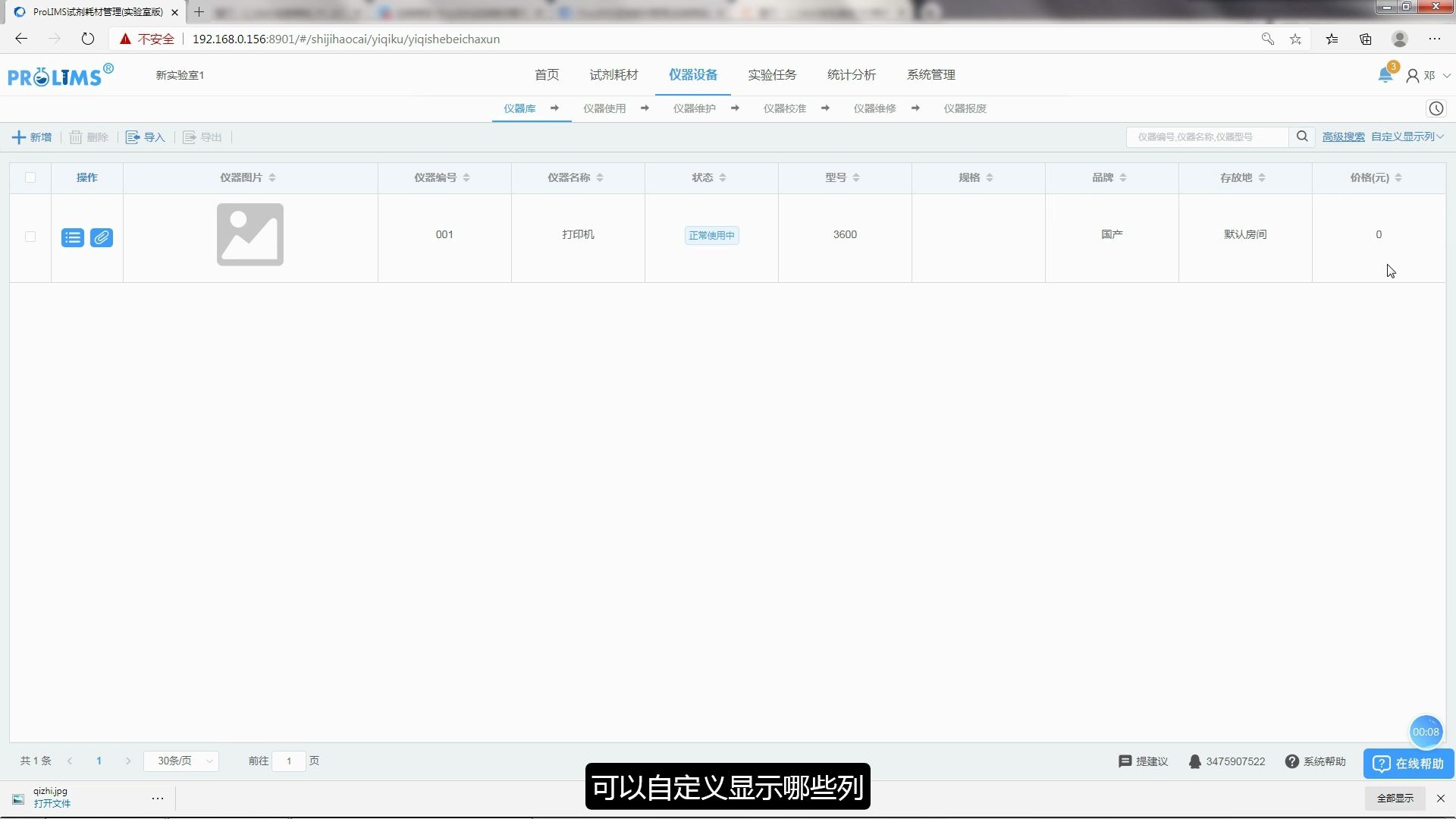Click the search magnifier button
1456x819 pixels.
[1302, 136]
